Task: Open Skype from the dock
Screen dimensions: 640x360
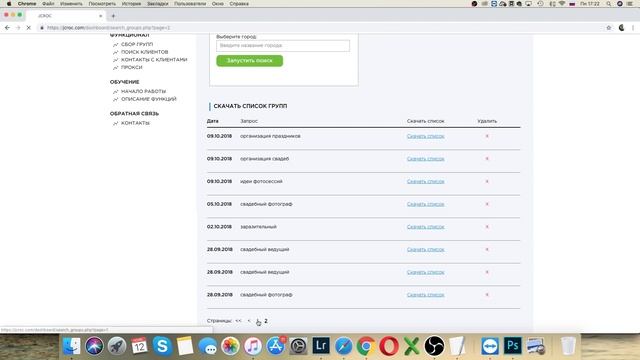Action: coord(162,346)
